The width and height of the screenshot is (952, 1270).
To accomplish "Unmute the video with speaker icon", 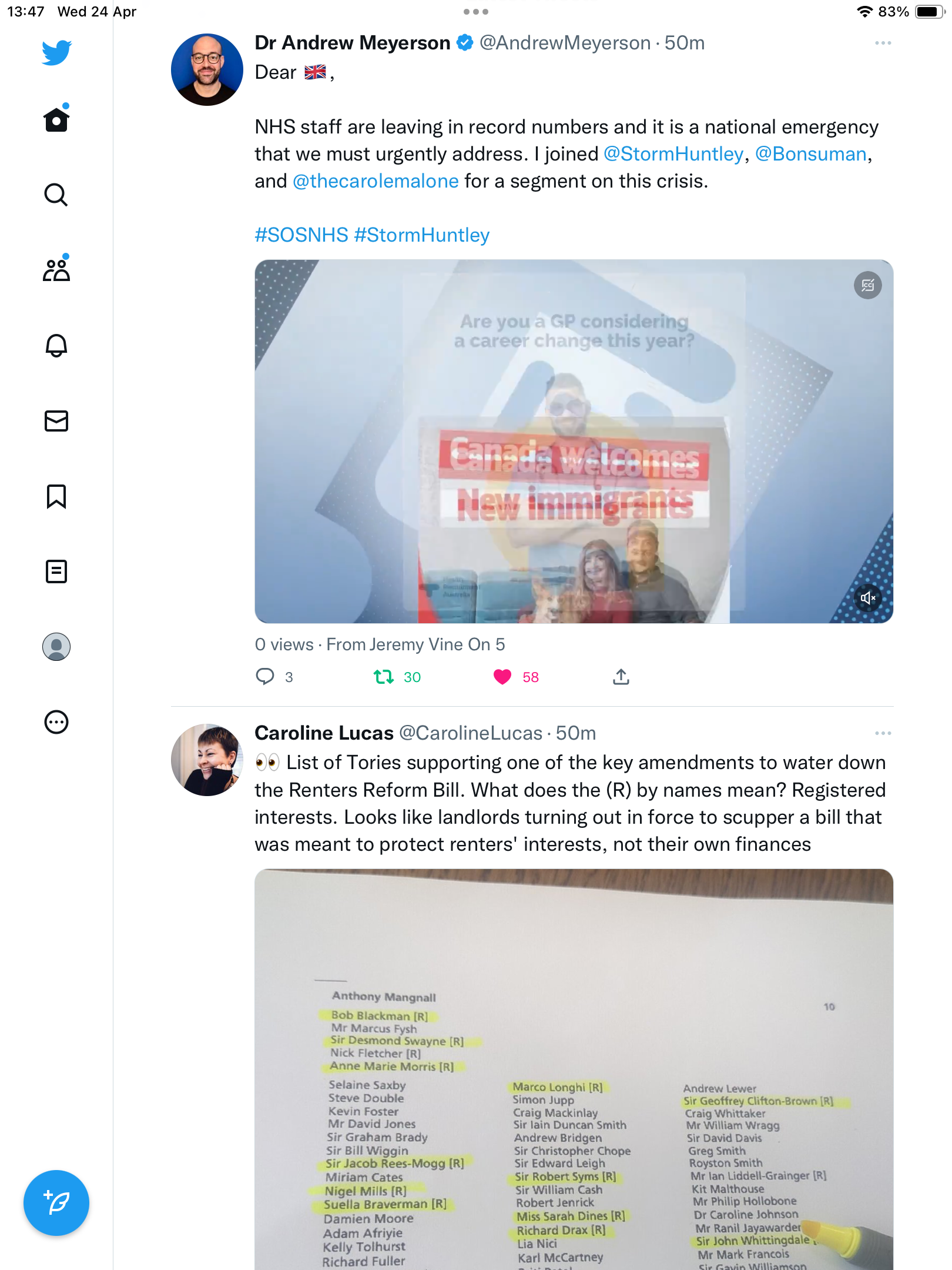I will click(x=868, y=598).
